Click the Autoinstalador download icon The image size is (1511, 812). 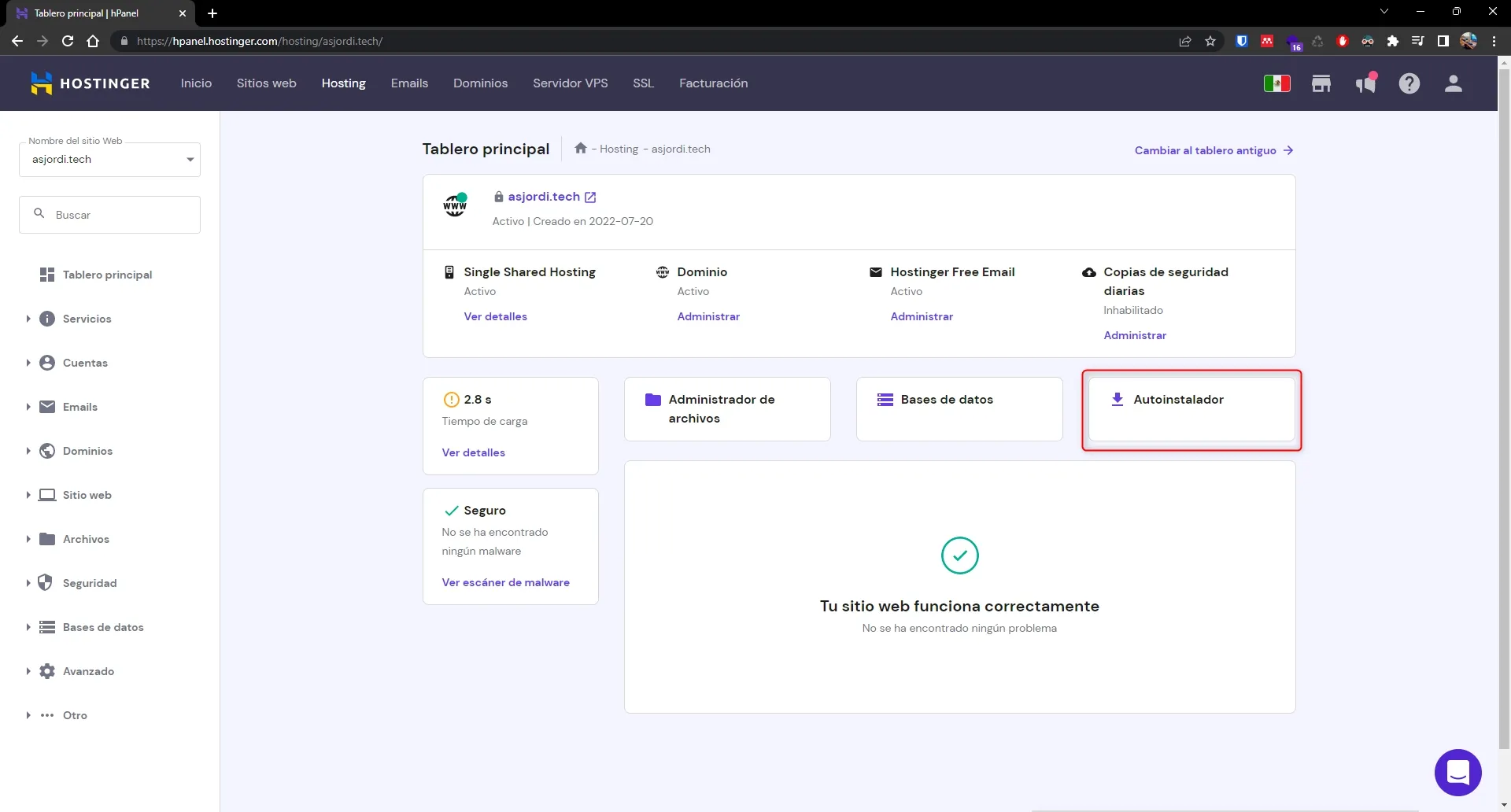pyautogui.click(x=1117, y=400)
